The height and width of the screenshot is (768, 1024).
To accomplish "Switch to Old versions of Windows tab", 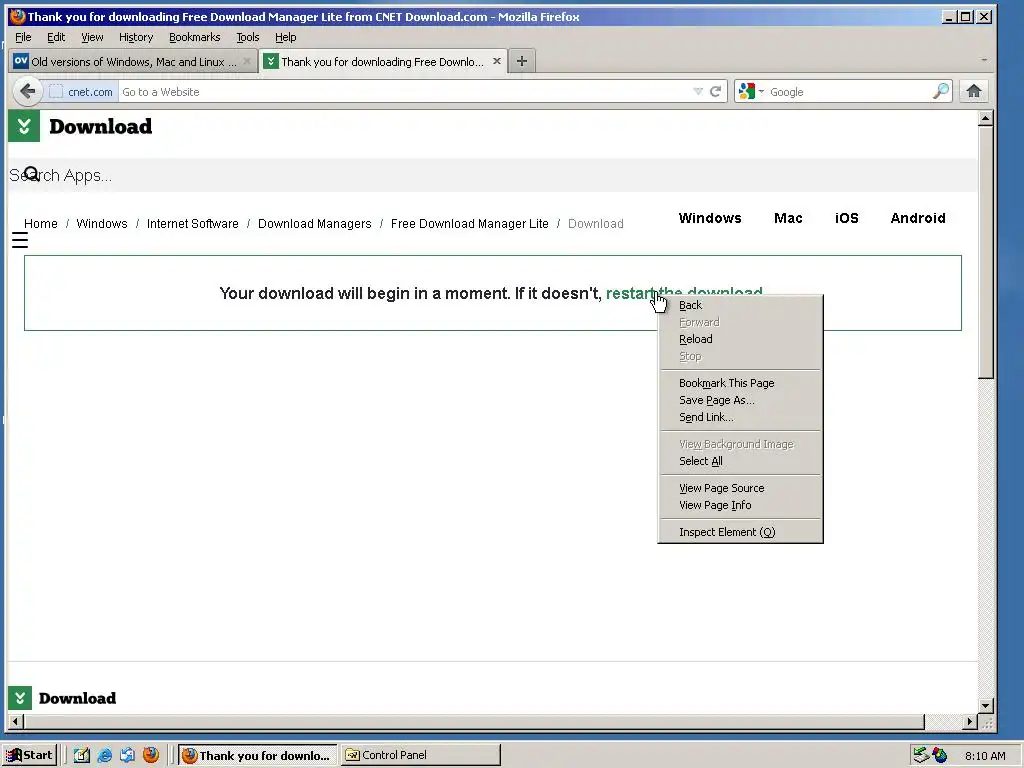I will click(x=133, y=61).
